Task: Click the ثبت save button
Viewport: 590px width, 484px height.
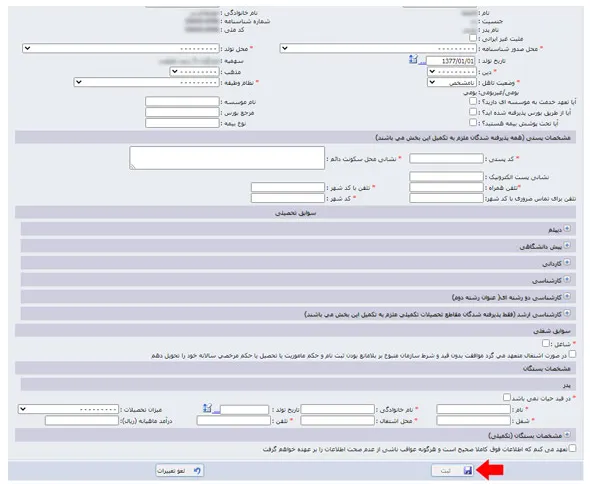Action: tap(452, 470)
